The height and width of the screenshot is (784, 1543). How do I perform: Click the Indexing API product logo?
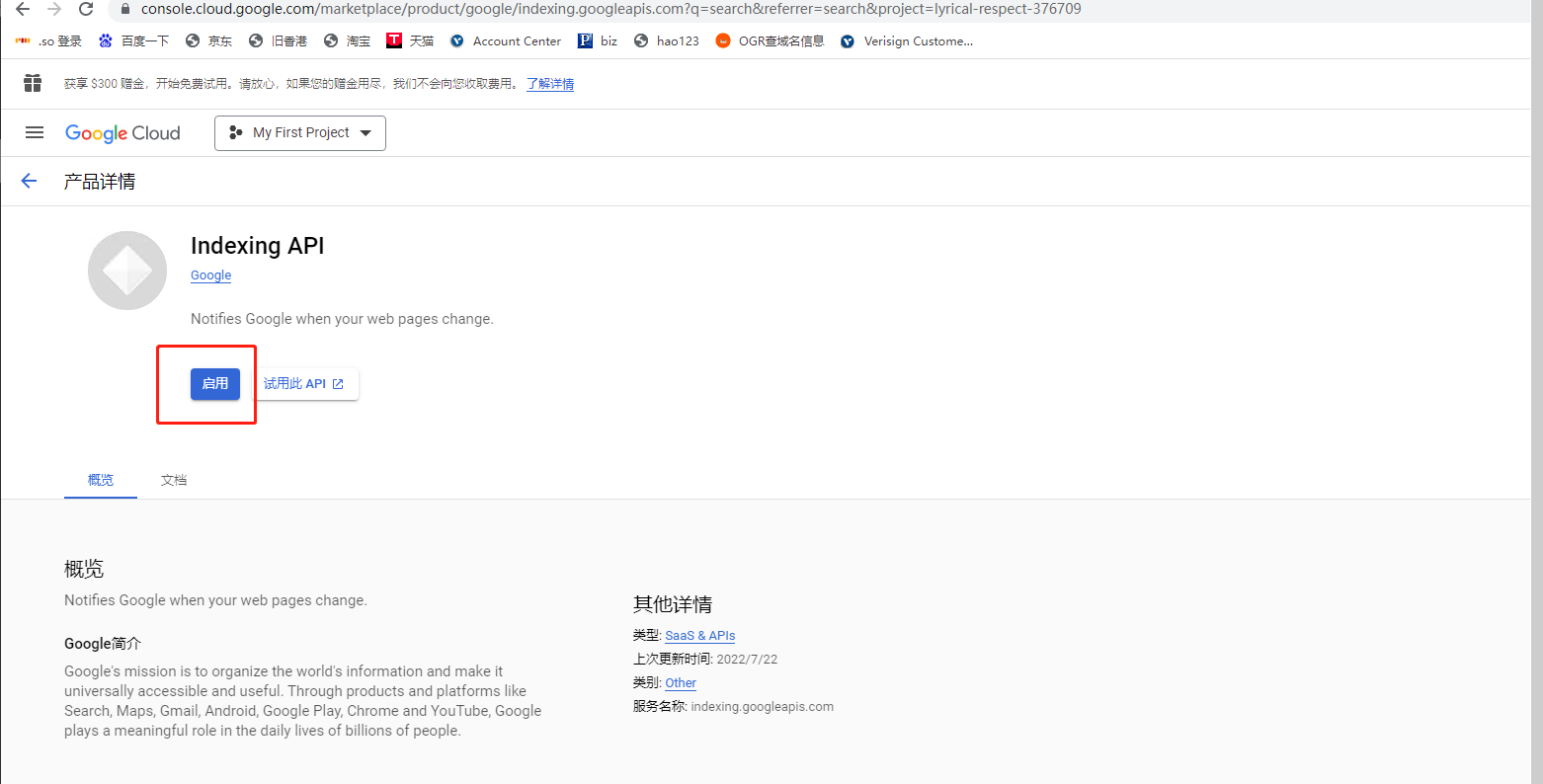tap(127, 271)
